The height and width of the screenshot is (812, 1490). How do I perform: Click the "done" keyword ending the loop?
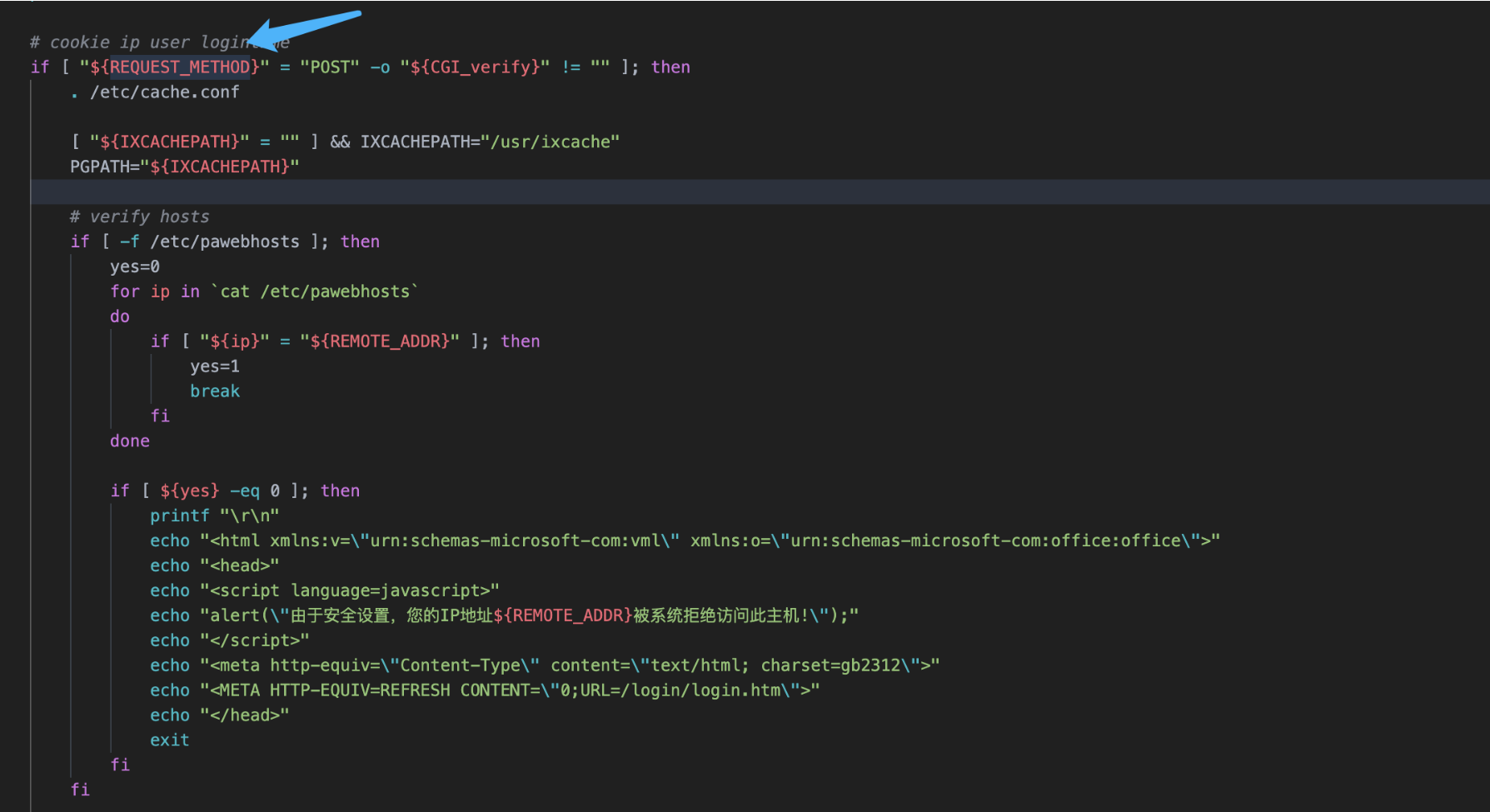click(x=129, y=441)
